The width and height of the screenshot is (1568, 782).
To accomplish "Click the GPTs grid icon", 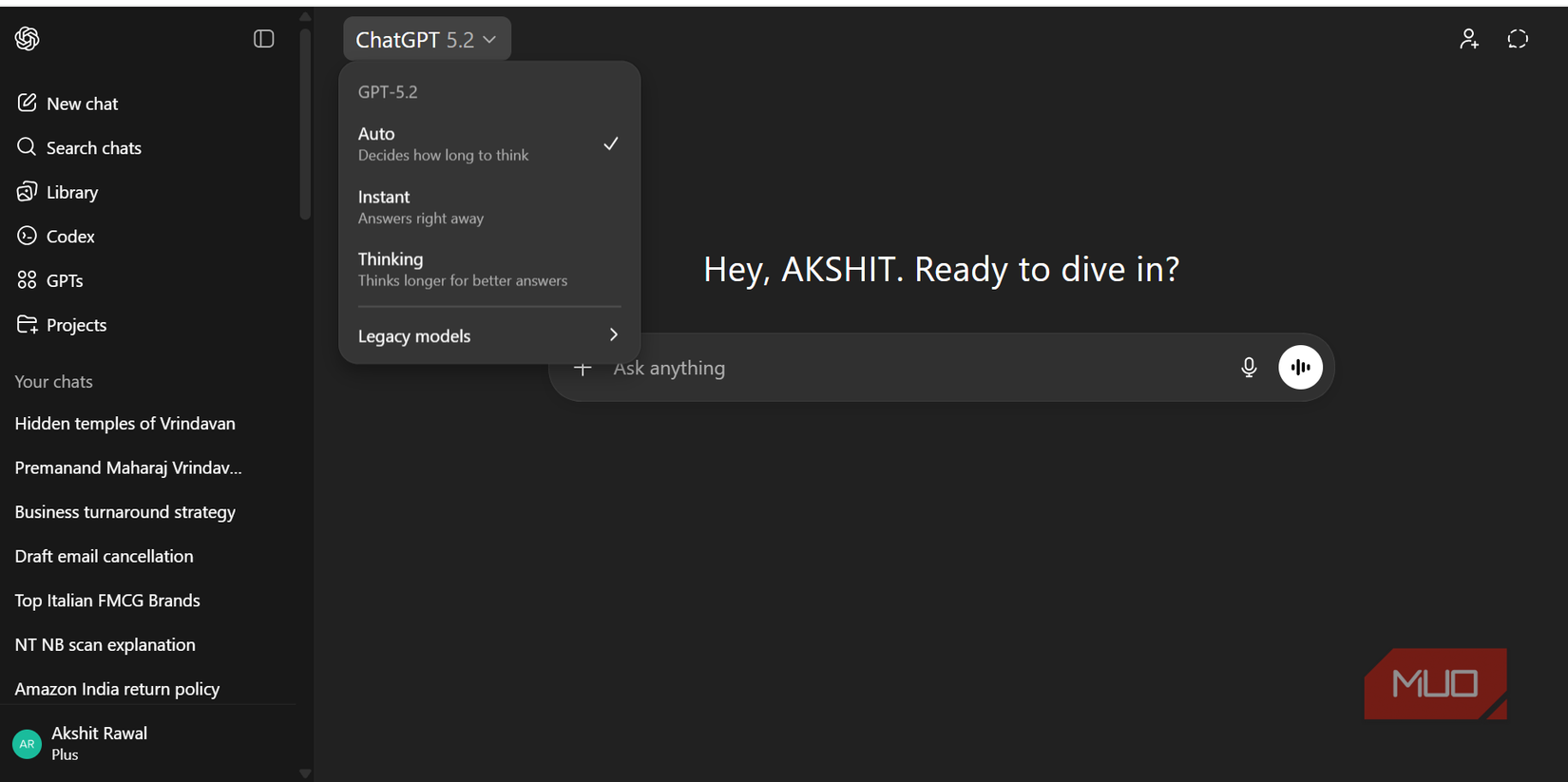I will [x=27, y=280].
